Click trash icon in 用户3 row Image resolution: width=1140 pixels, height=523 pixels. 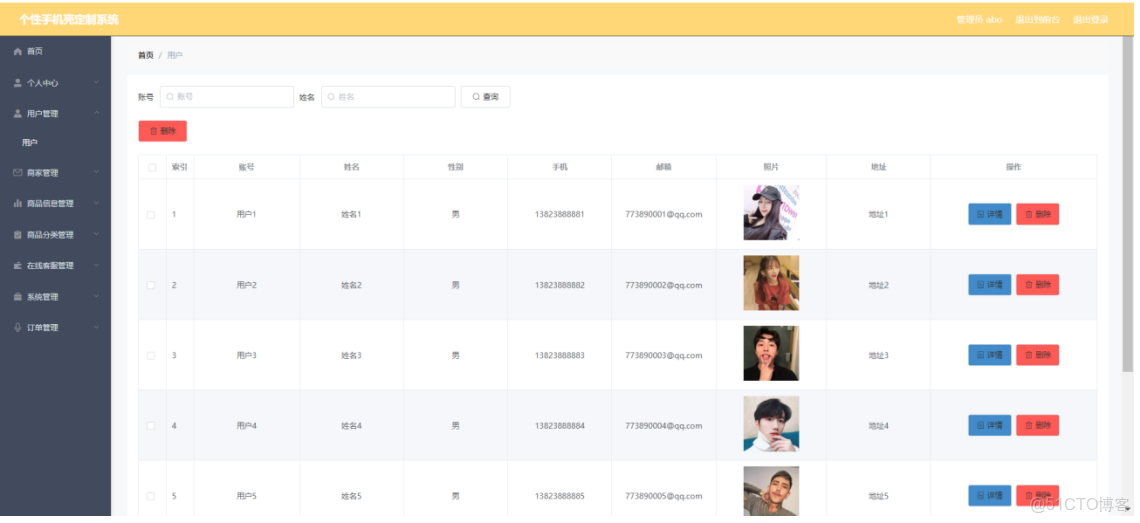(1029, 355)
